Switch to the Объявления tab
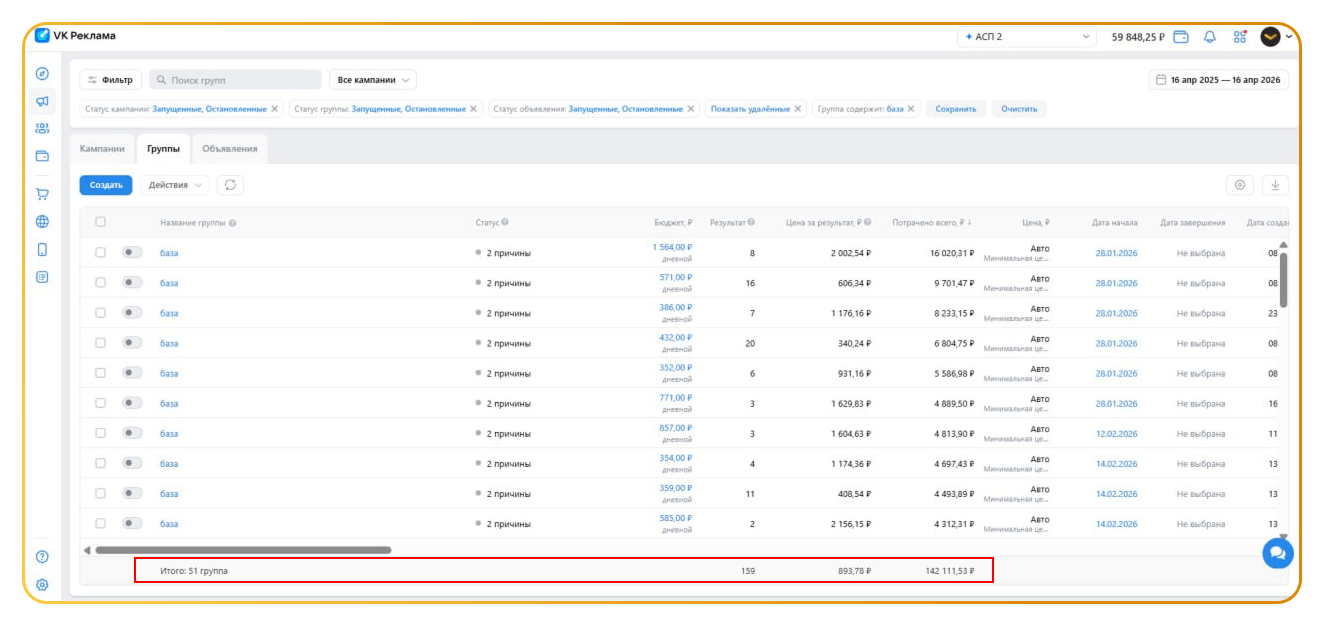This screenshot has height=625, width=1323. (x=229, y=149)
